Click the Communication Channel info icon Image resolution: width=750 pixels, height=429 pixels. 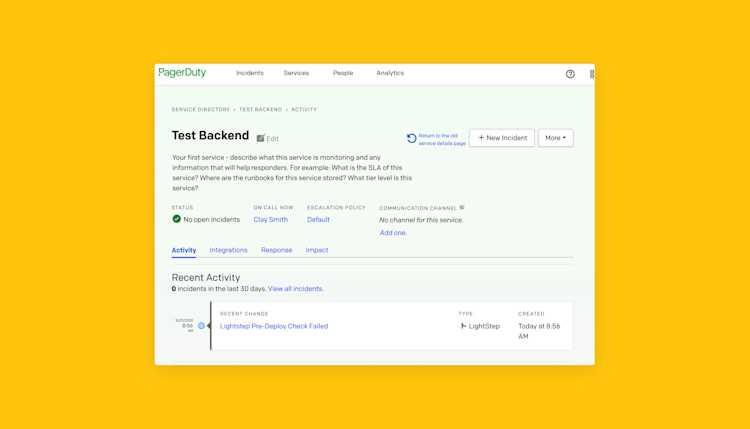[x=462, y=208]
